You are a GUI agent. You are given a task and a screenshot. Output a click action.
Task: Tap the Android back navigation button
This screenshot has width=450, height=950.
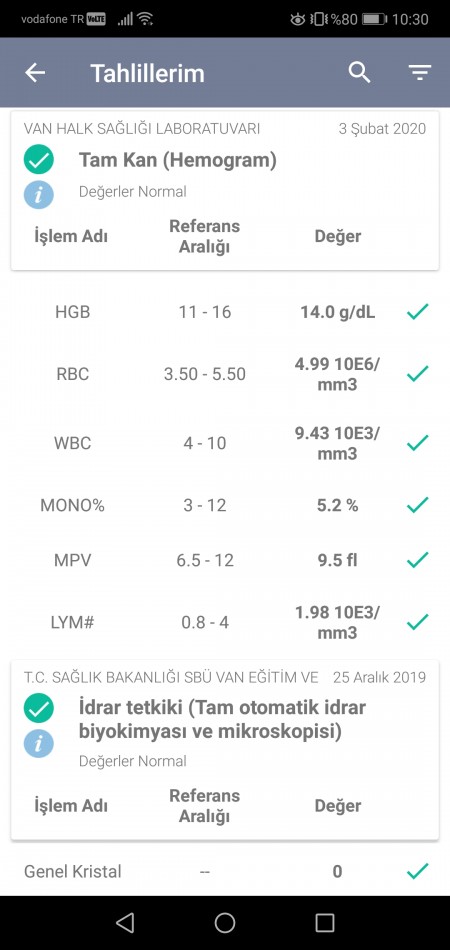125,922
